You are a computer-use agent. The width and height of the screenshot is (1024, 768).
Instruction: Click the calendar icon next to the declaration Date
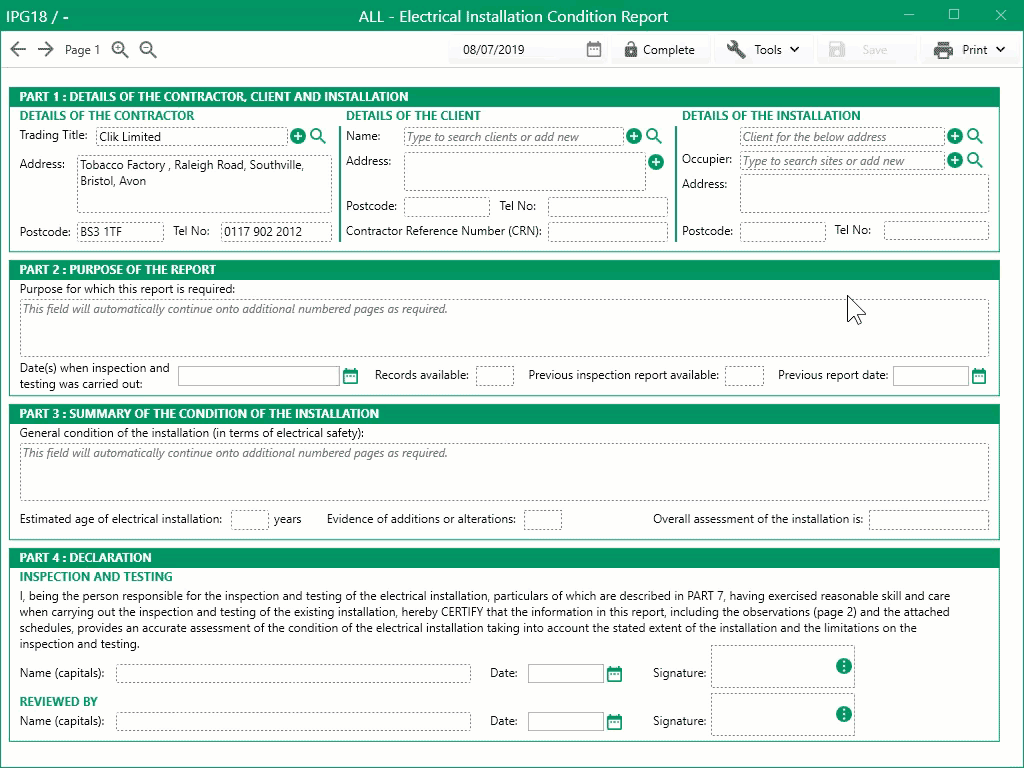613,673
